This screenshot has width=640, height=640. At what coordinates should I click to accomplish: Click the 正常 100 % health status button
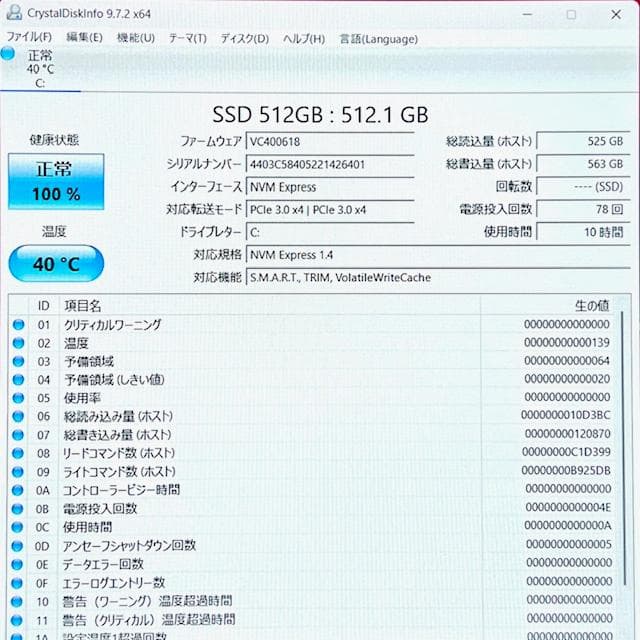(x=56, y=182)
